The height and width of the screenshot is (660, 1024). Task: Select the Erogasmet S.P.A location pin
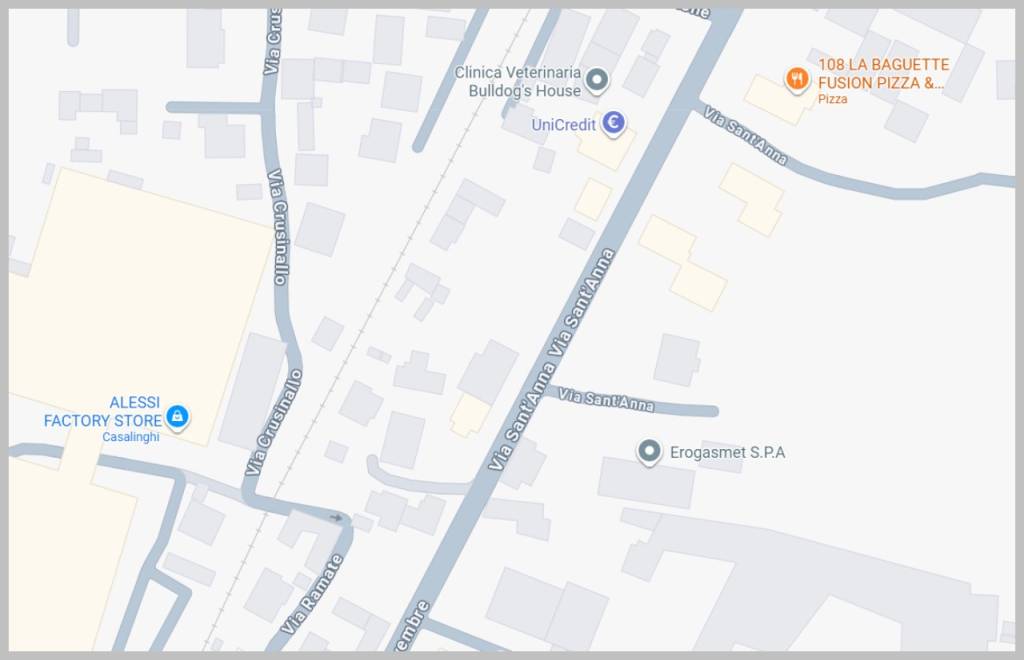(649, 451)
